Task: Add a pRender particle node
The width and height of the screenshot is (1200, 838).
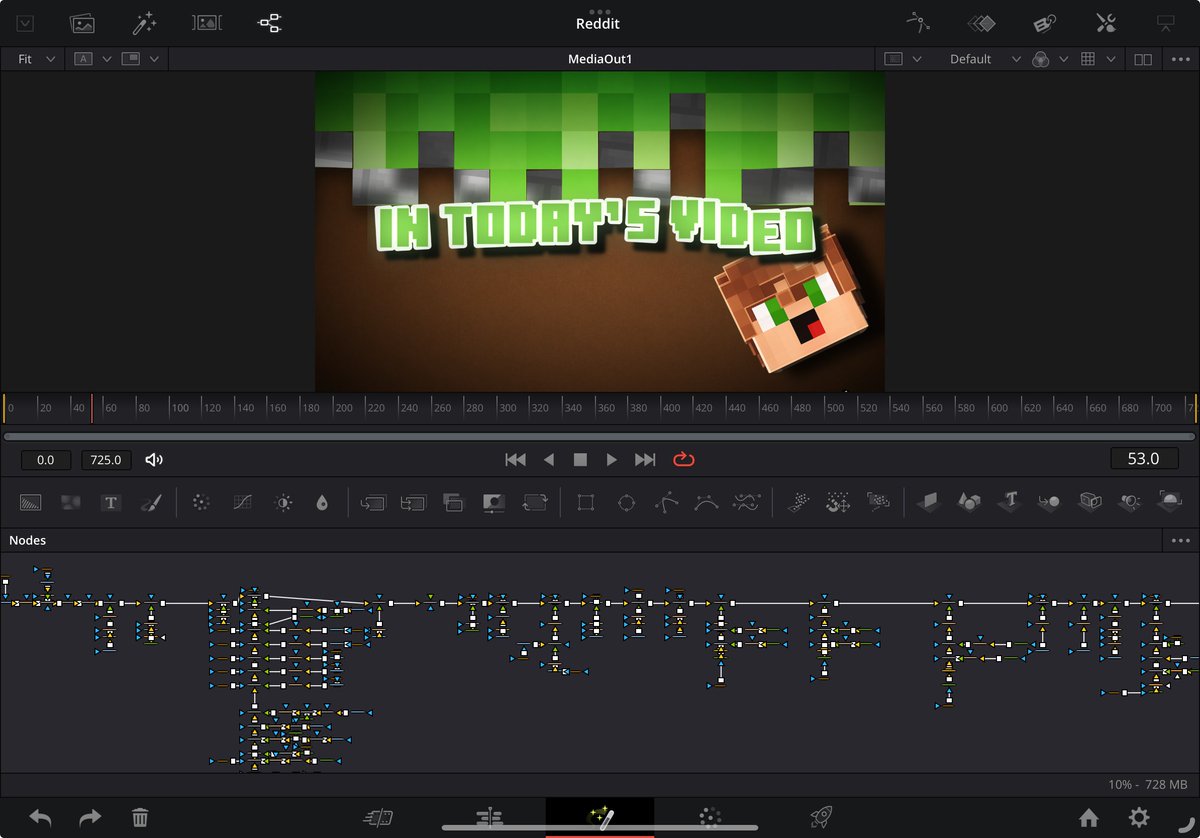Action: click(x=878, y=502)
